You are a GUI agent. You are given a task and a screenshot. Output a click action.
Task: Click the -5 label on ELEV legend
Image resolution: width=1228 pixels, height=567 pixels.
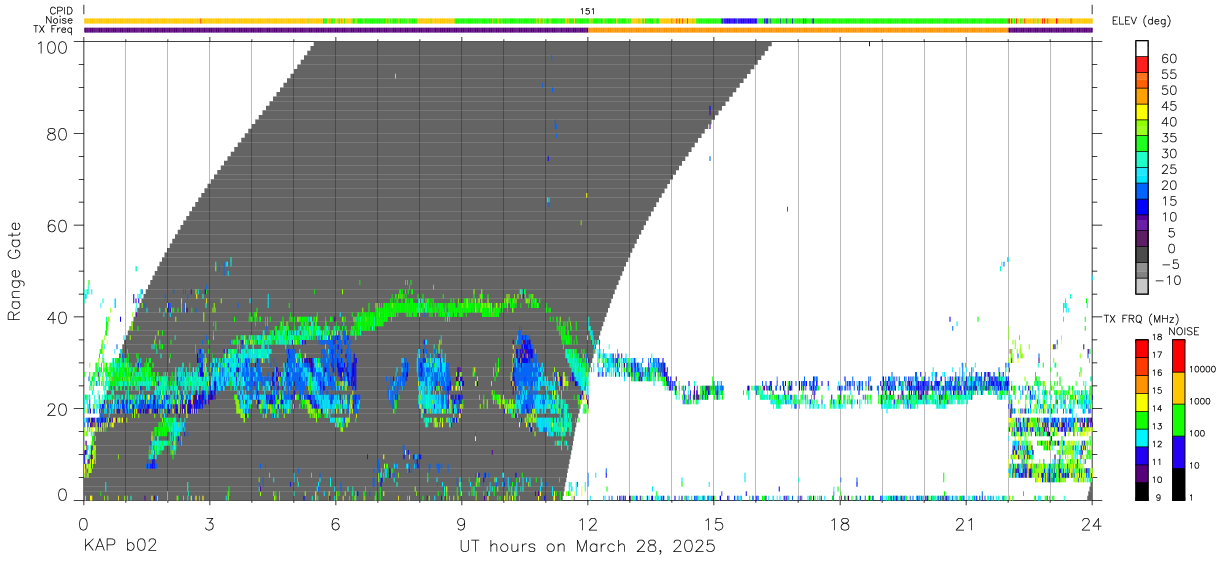[x=1169, y=265]
